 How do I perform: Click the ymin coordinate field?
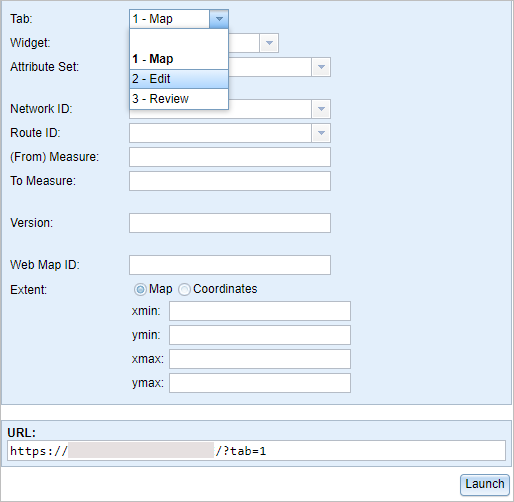pyautogui.click(x=260, y=335)
